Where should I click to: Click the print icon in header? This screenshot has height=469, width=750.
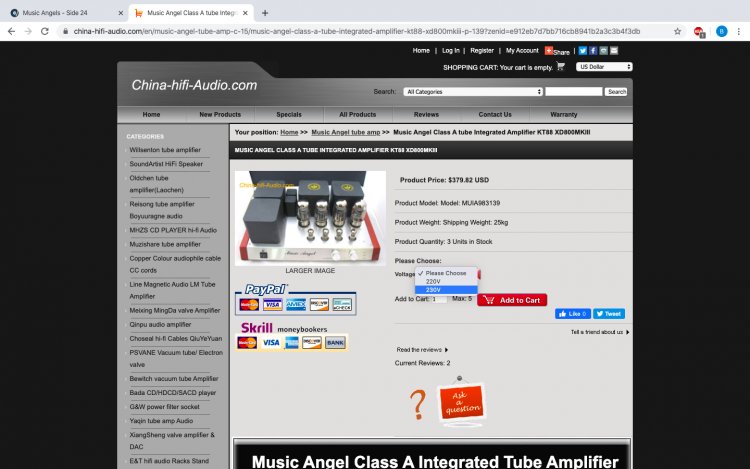[604, 50]
